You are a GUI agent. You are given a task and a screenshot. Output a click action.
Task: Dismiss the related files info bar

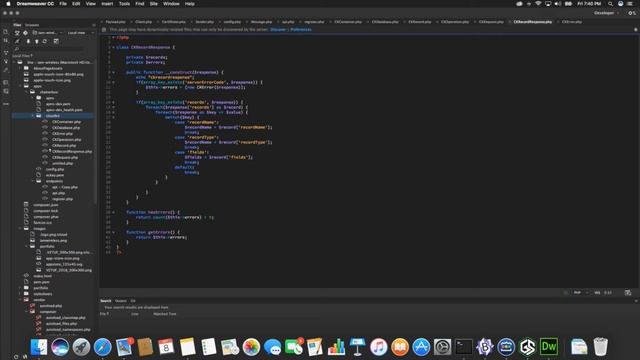tap(636, 29)
